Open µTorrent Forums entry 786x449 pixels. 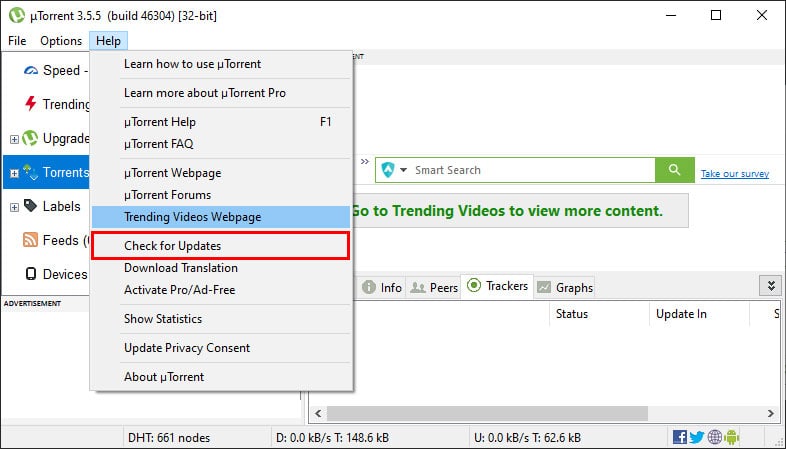(221, 195)
